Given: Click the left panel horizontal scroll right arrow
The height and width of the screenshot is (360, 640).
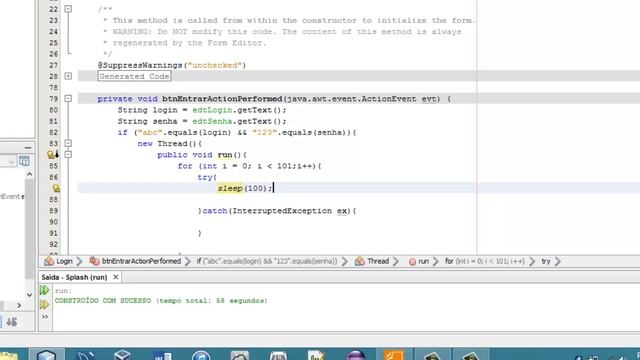Looking at the screenshot, I should (x=19, y=305).
